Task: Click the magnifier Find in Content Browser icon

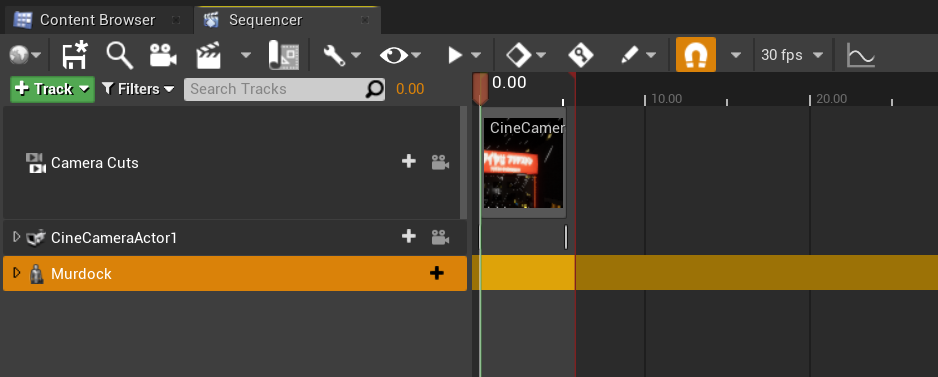Action: [120, 55]
